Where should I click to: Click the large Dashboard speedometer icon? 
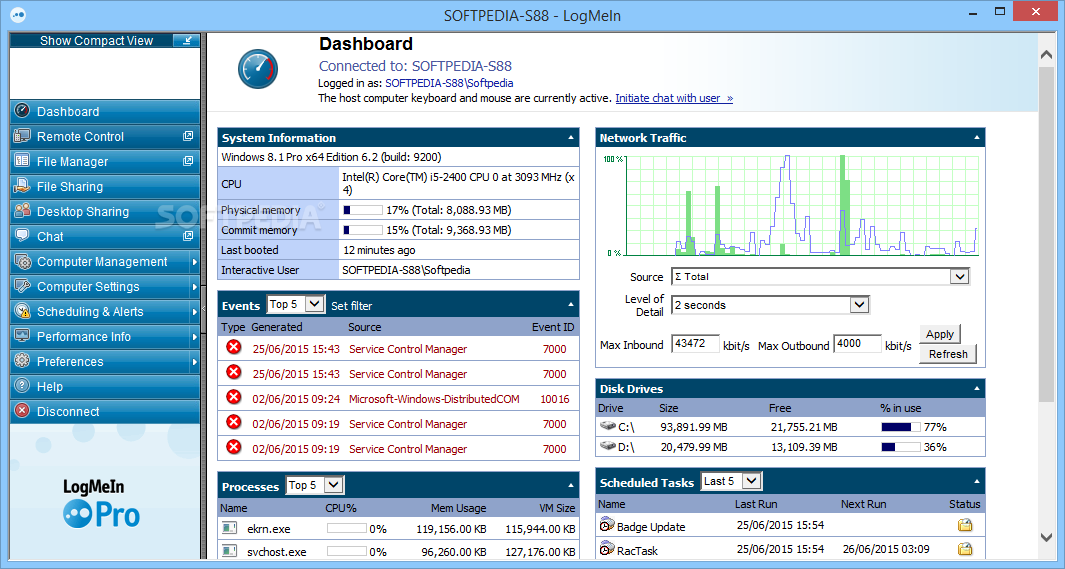(x=258, y=69)
